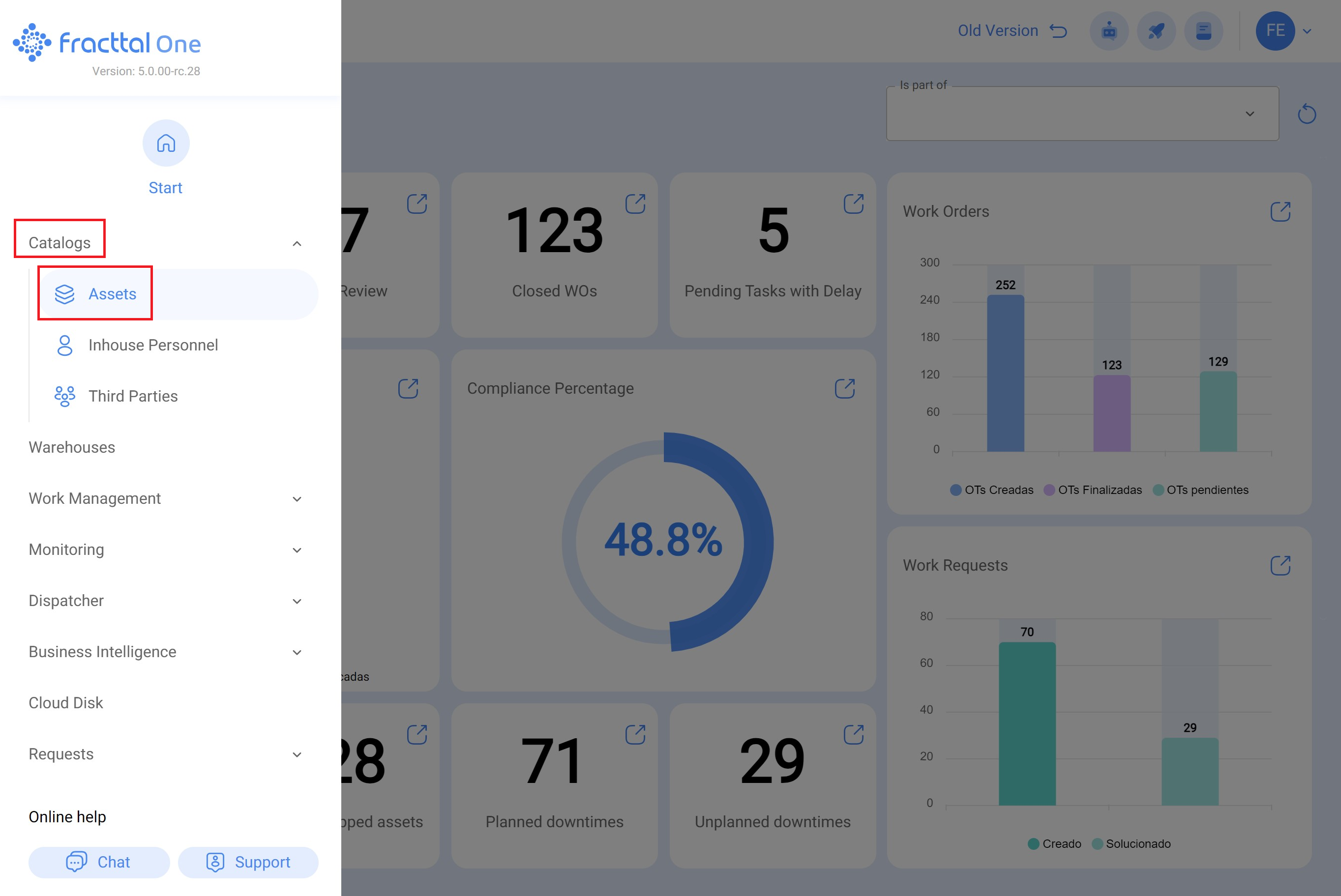Click the 129 OTs pendientes bar
The image size is (1341, 896).
[1218, 411]
